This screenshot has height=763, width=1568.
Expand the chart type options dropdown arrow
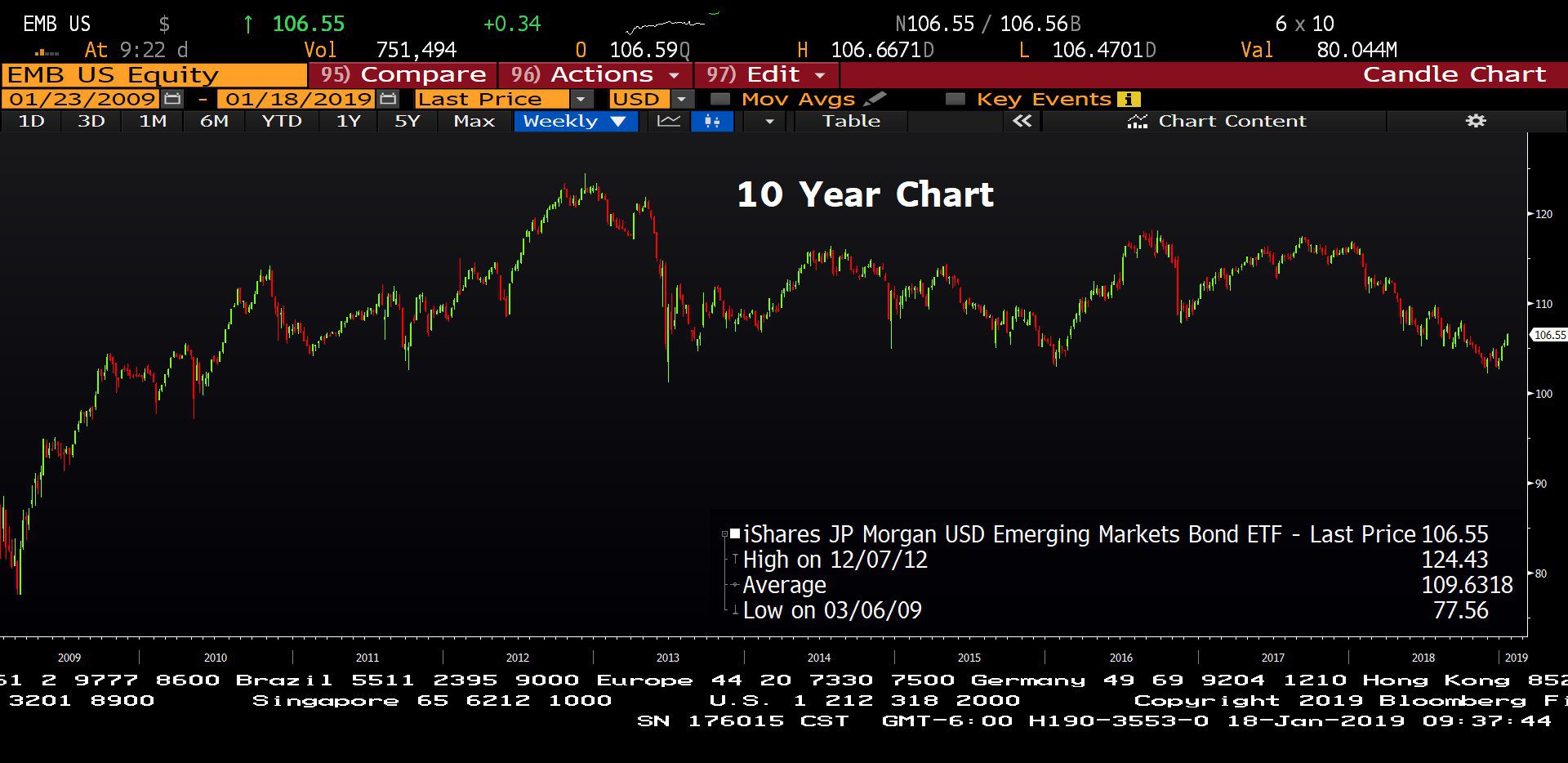click(768, 121)
